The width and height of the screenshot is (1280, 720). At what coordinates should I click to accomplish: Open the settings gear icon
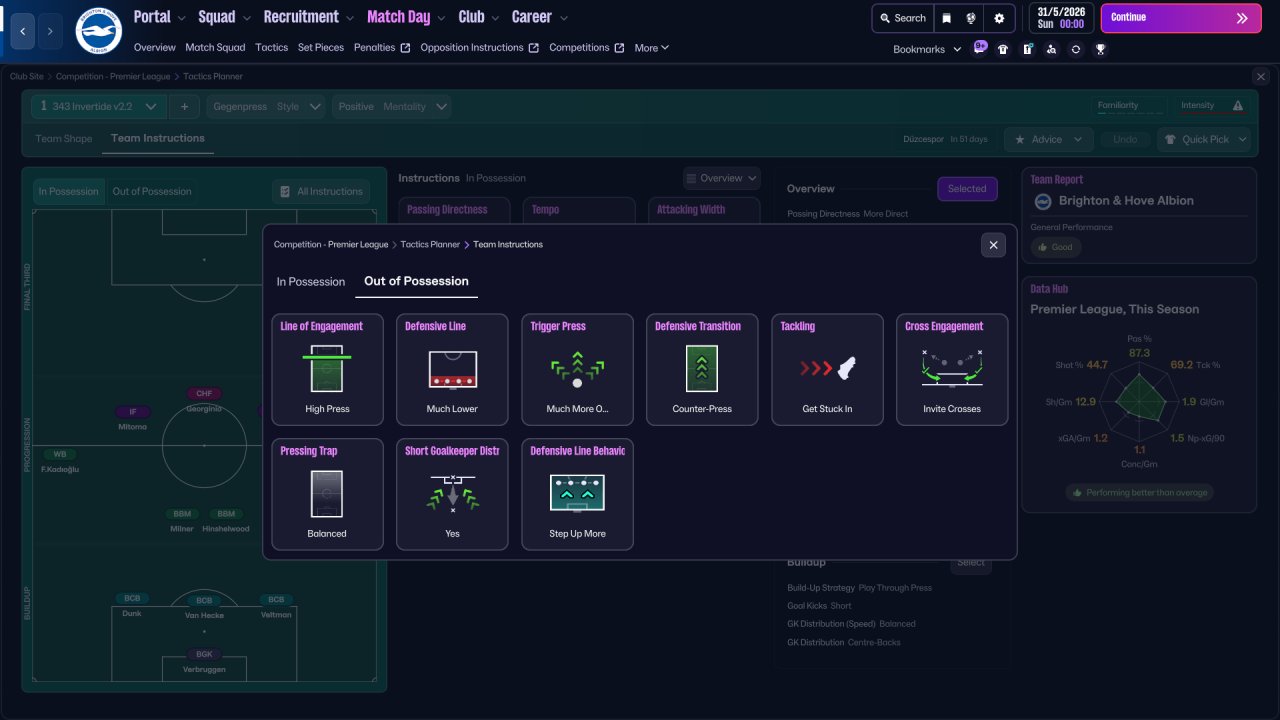coord(999,18)
